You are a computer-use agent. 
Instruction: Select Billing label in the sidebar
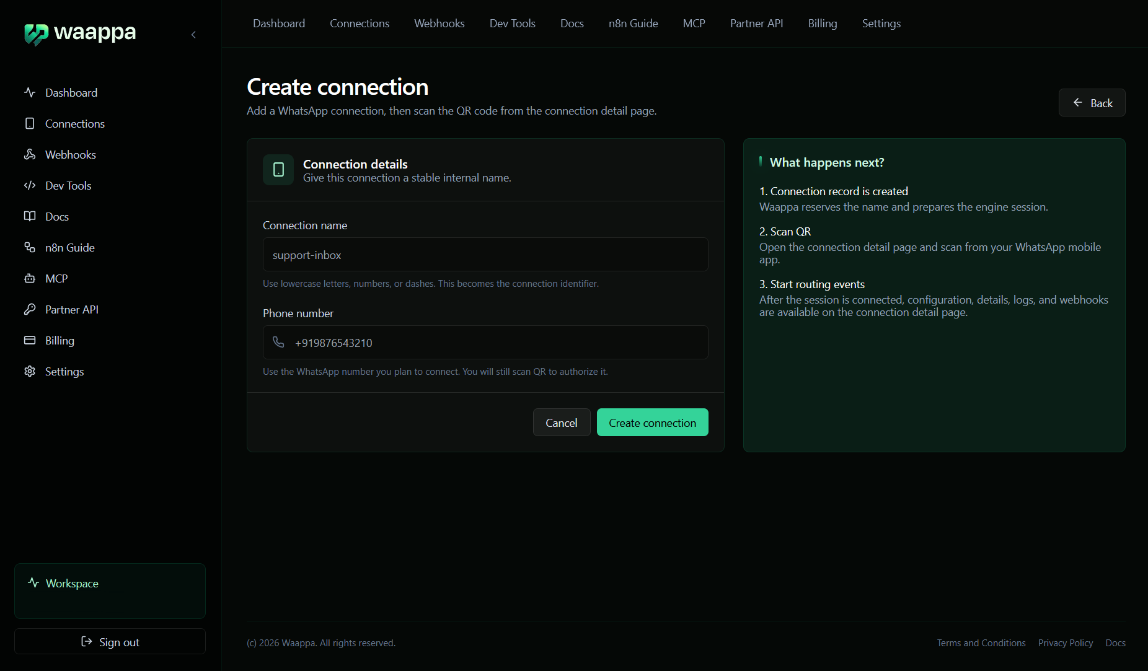pos(59,341)
